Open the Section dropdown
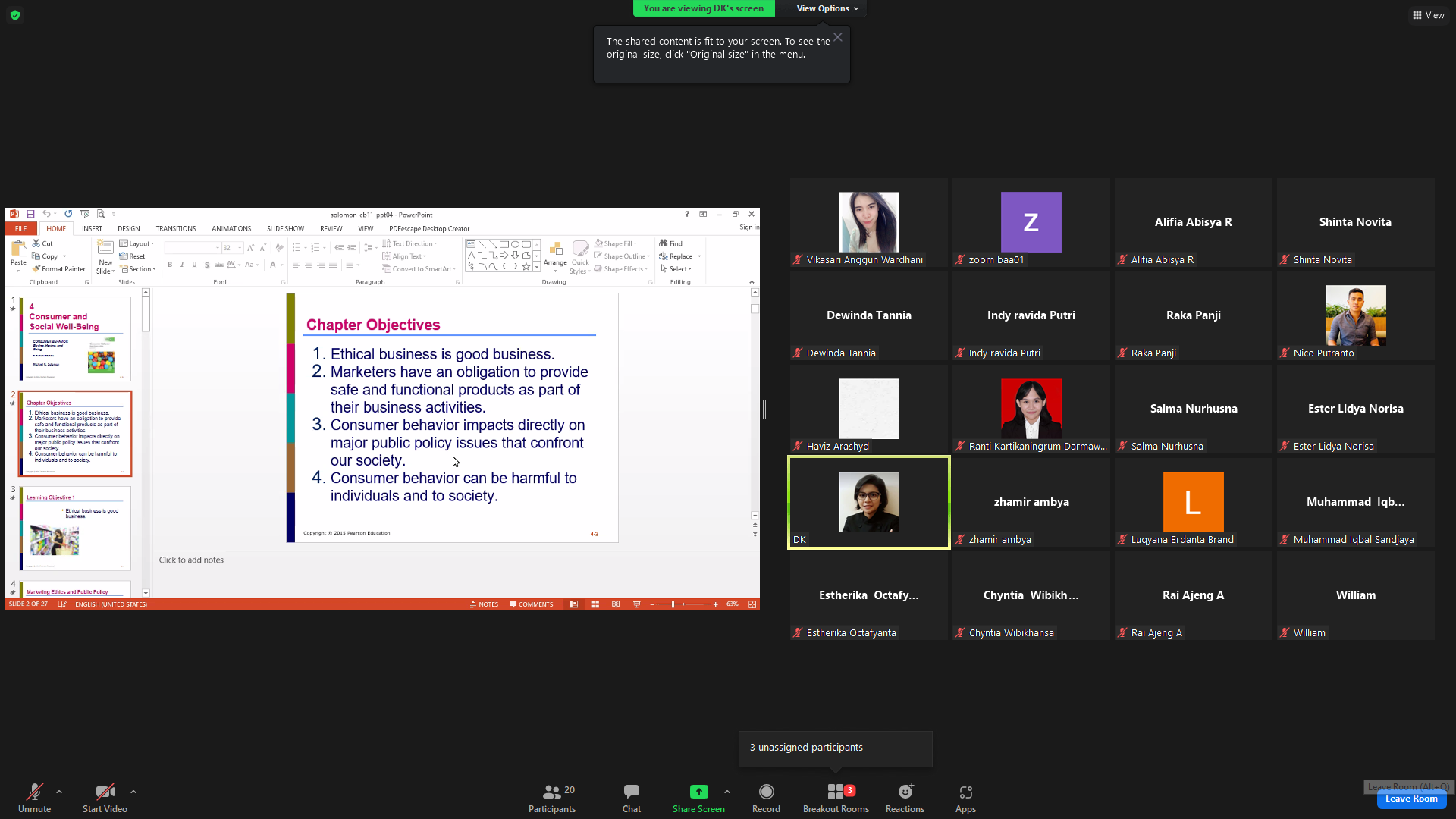The image size is (1456, 819). point(138,269)
